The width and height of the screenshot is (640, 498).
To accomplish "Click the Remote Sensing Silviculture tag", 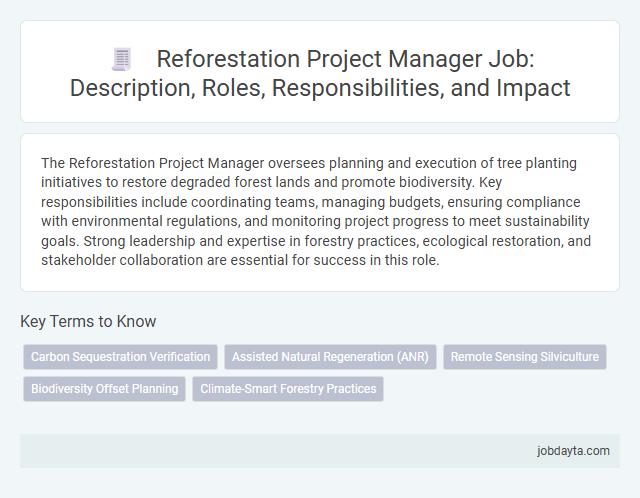I will 524,357.
